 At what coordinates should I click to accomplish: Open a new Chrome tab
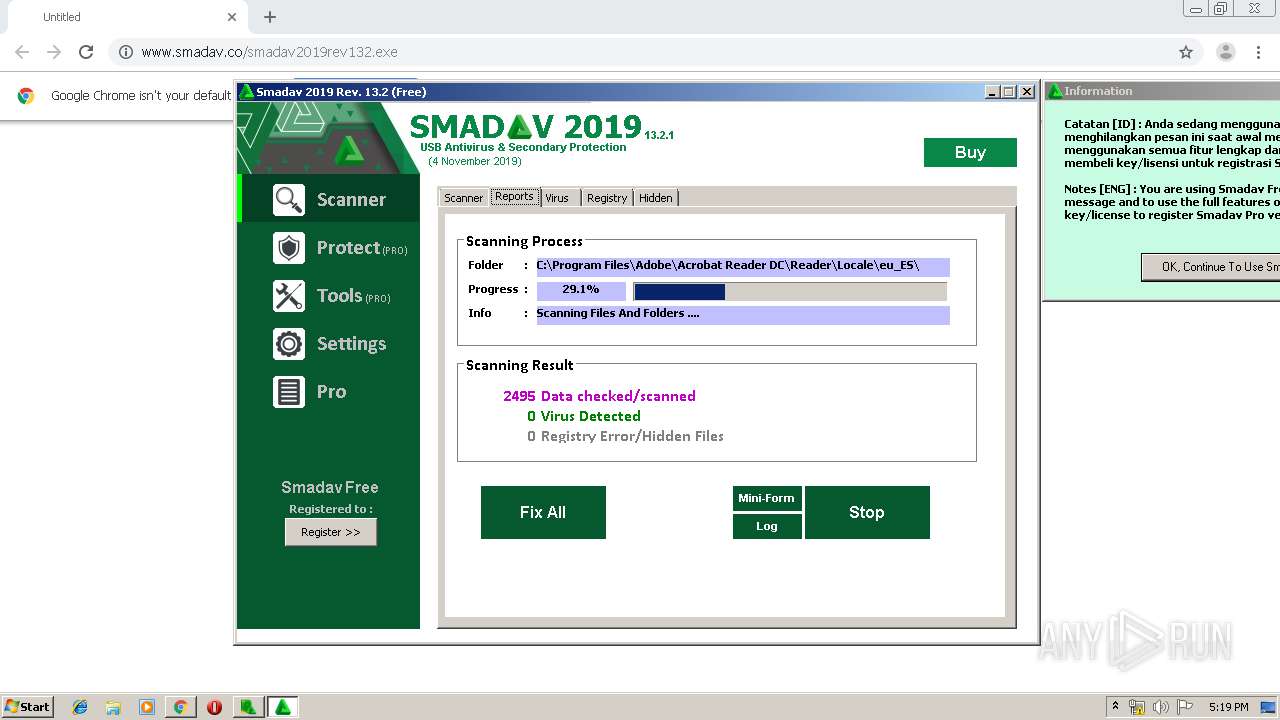[270, 17]
